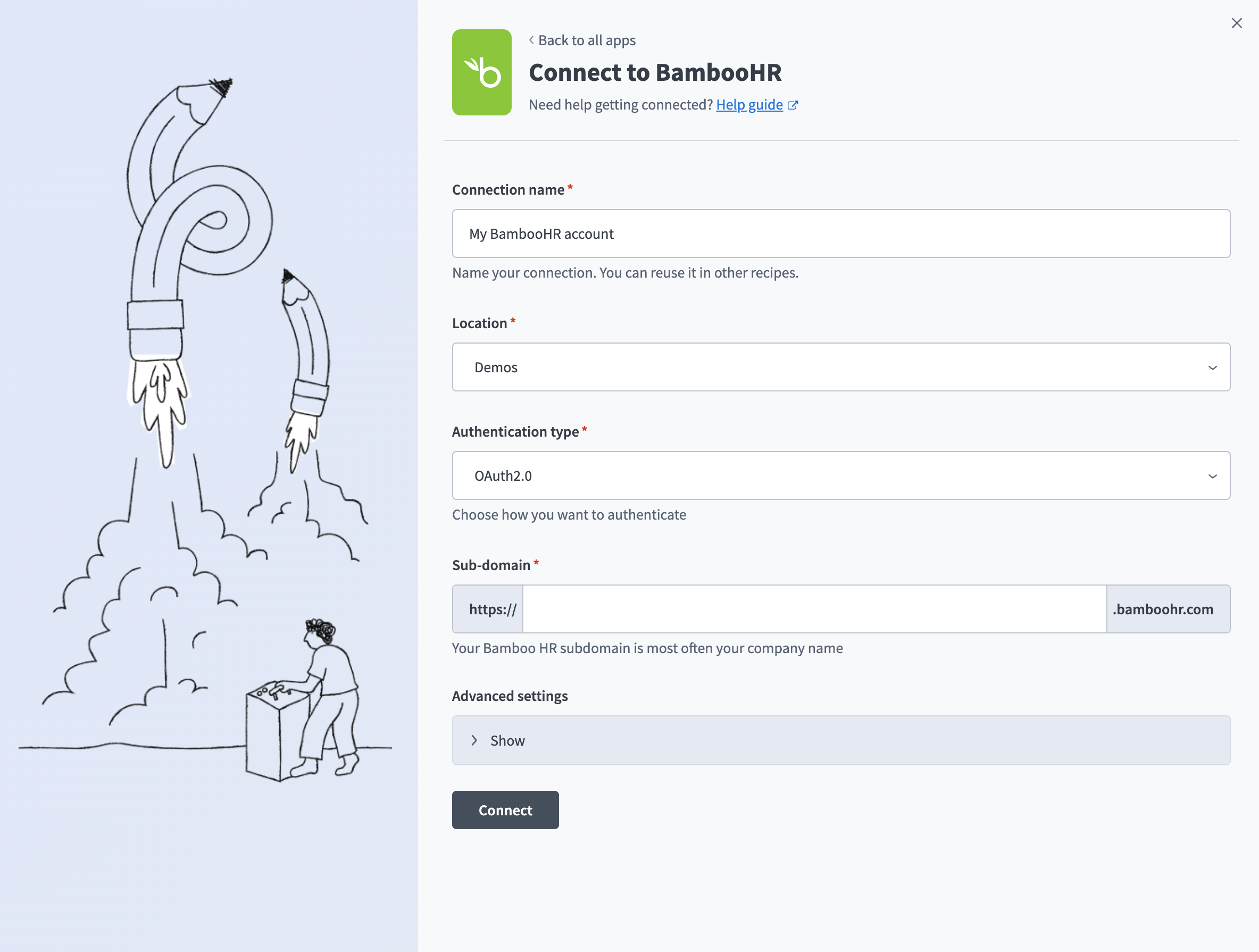The image size is (1259, 952).
Task: Click the 'Choose how you want to authenticate' hint
Action: click(569, 514)
